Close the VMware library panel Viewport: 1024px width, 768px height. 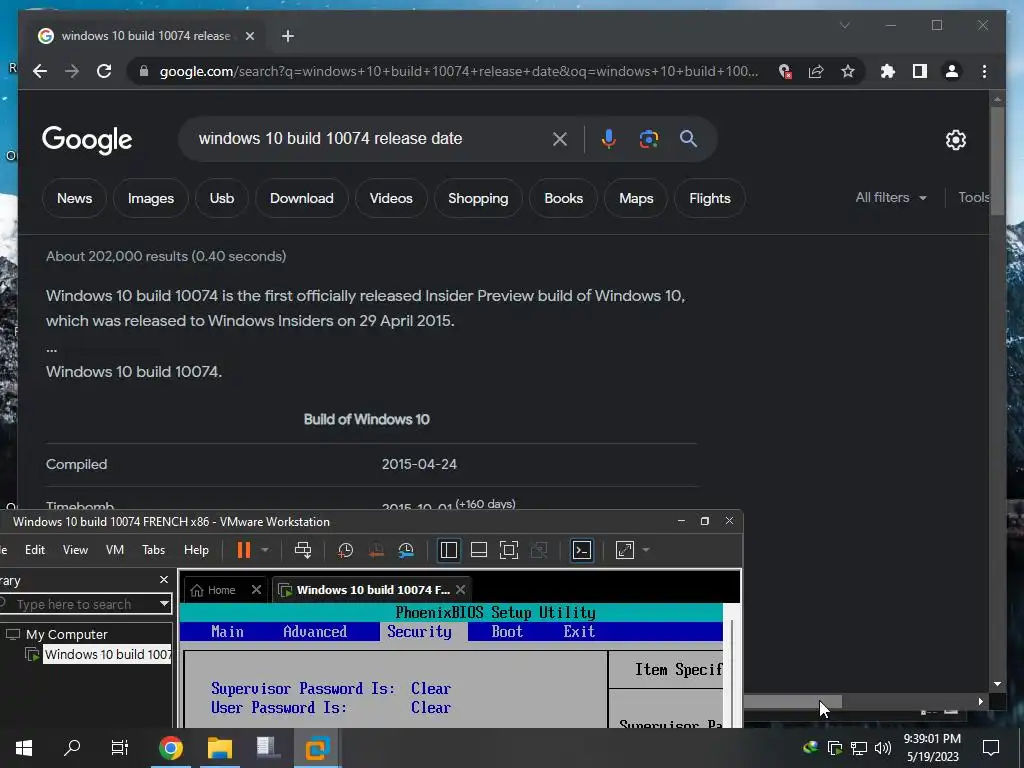tap(164, 579)
